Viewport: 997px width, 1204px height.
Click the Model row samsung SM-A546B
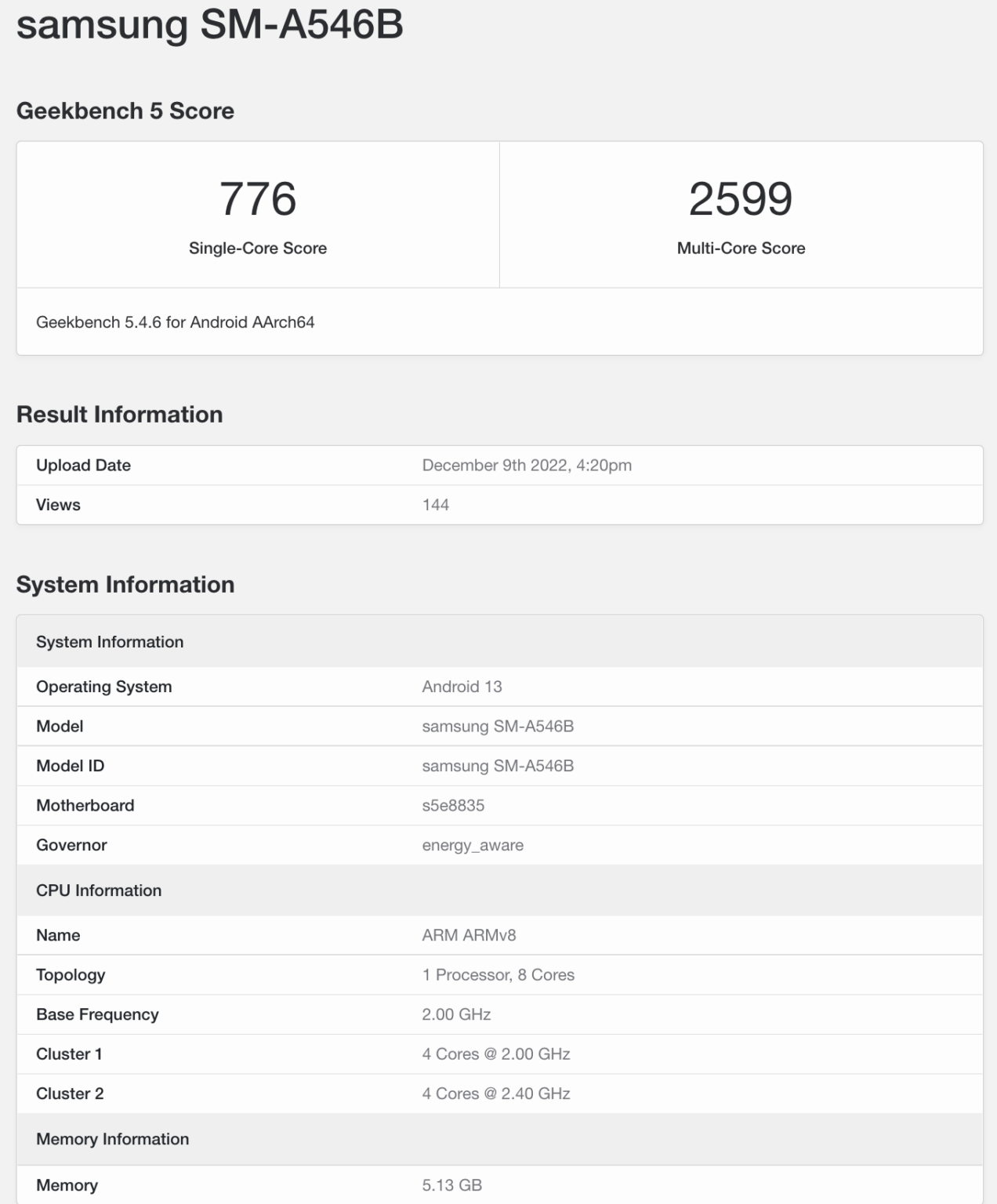point(496,726)
